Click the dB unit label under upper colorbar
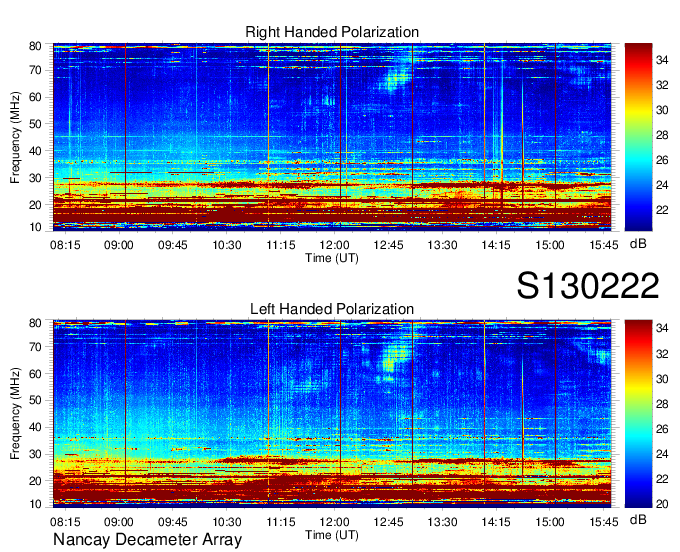Image resolution: width=680 pixels, height=552 pixels. [x=638, y=244]
